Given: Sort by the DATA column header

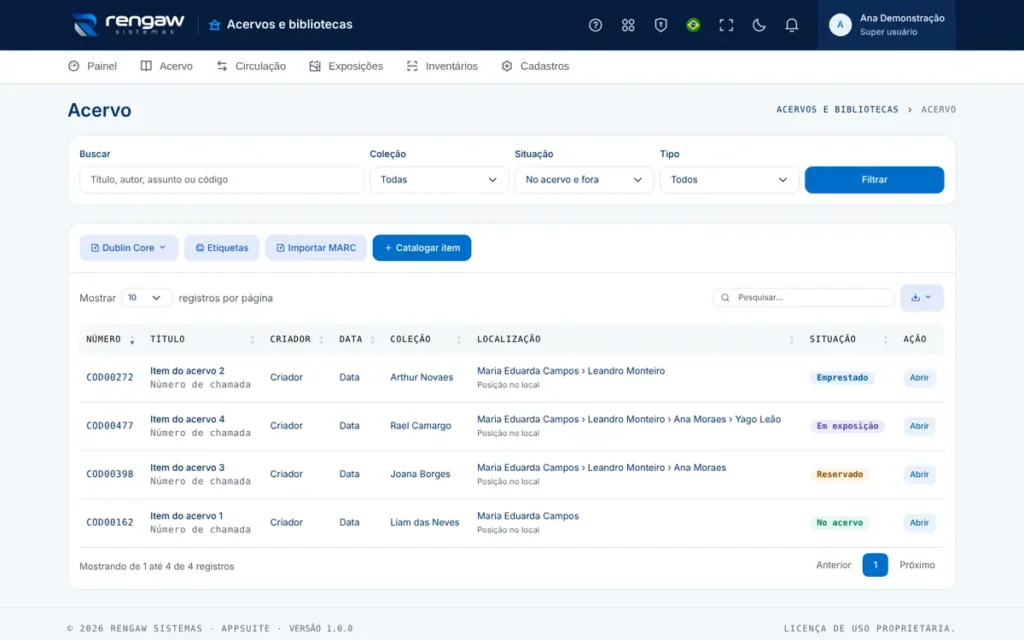Looking at the screenshot, I should (357, 339).
